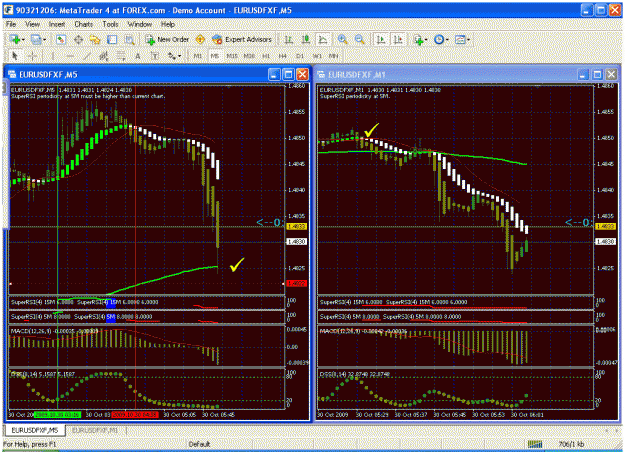Click the 706/1 kb connection status
The image size is (625, 452).
571,444
